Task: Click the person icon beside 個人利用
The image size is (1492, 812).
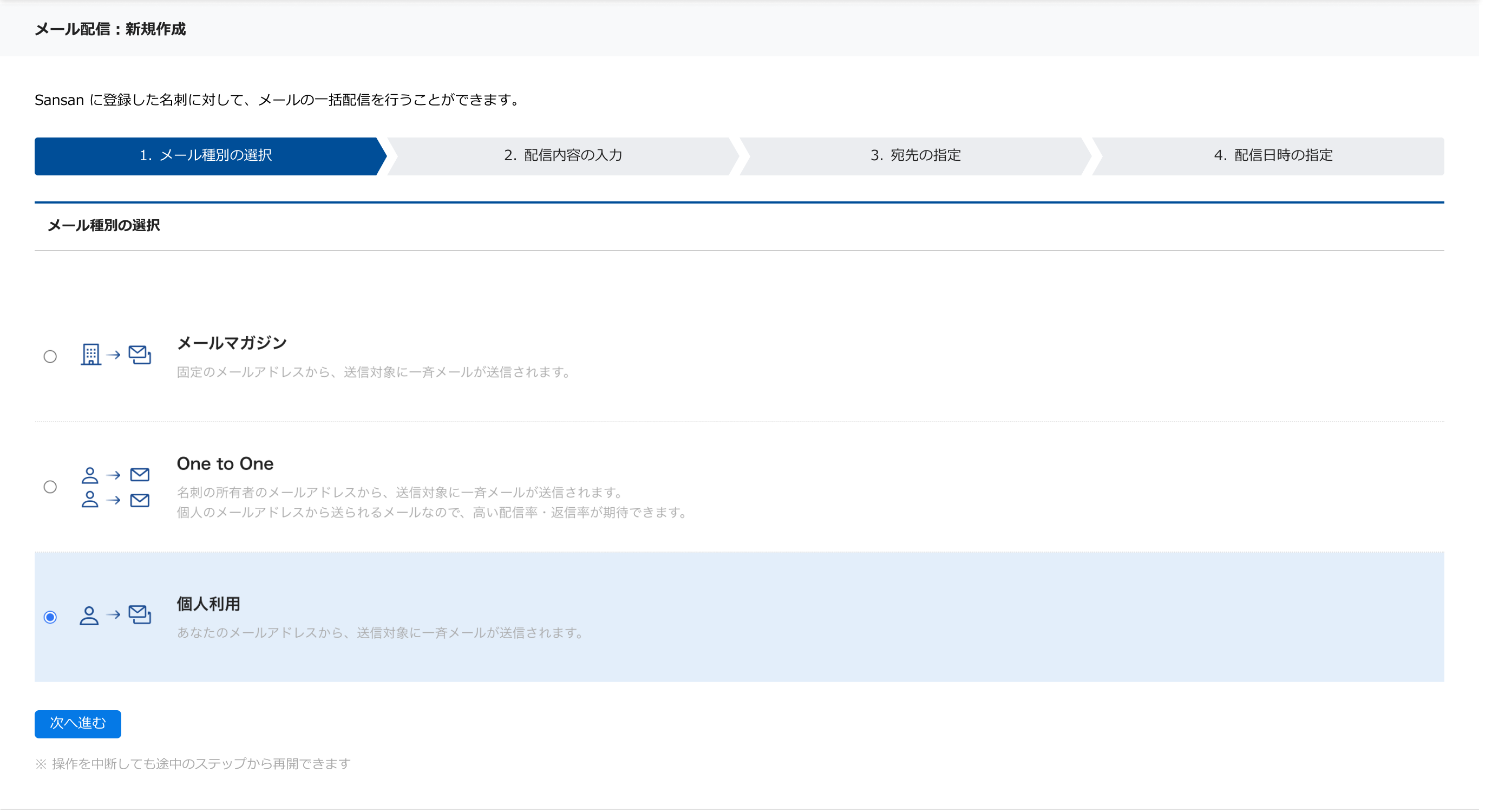Action: 89,615
